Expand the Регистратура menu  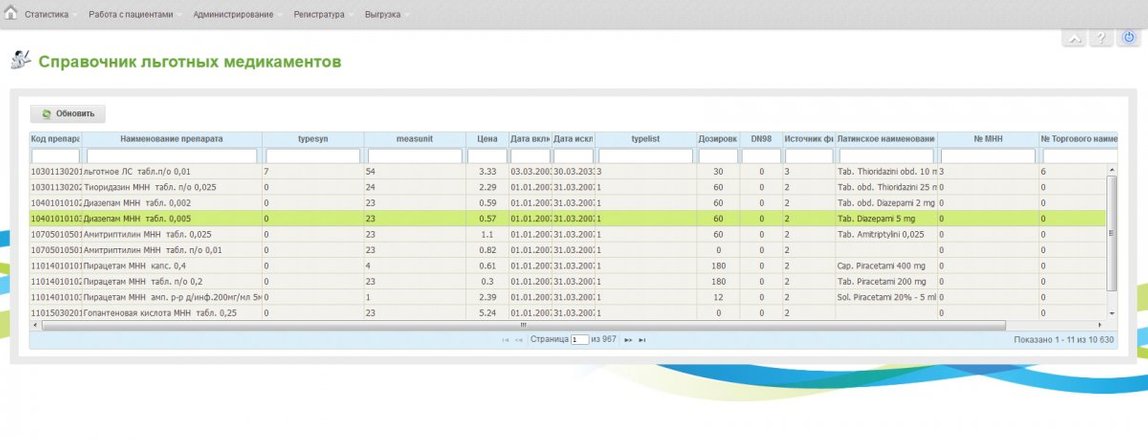[319, 16]
